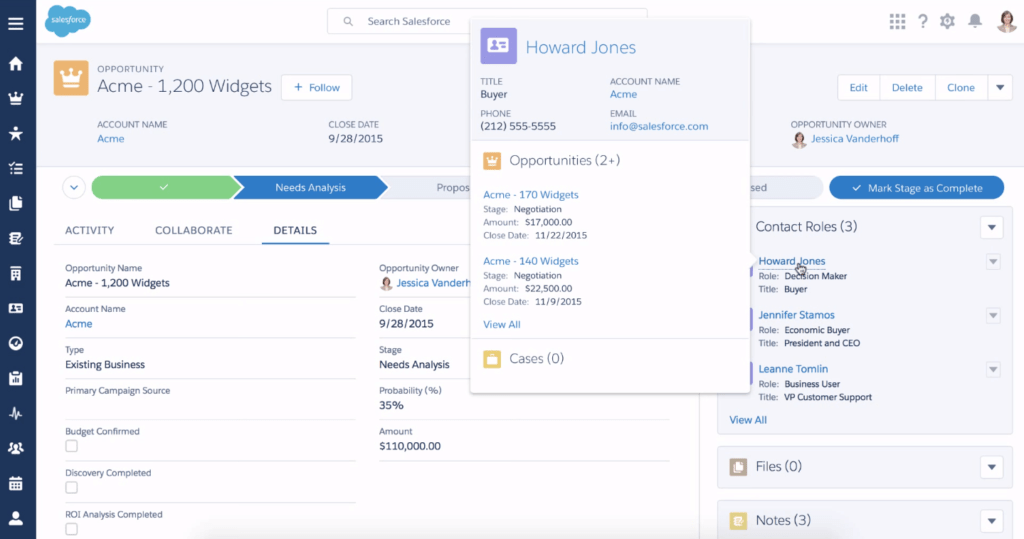
Task: Open Howard Jones row dropdown arrow
Action: click(x=993, y=262)
